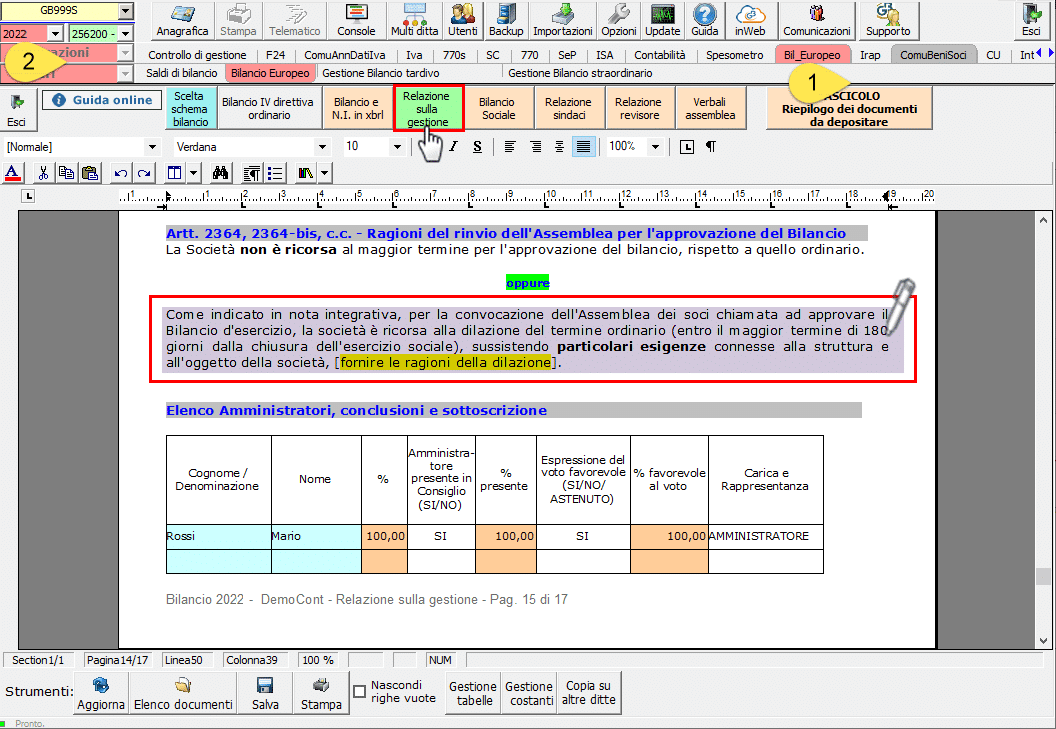
Task: Click the top-right Esci icon
Action: tap(1031, 20)
